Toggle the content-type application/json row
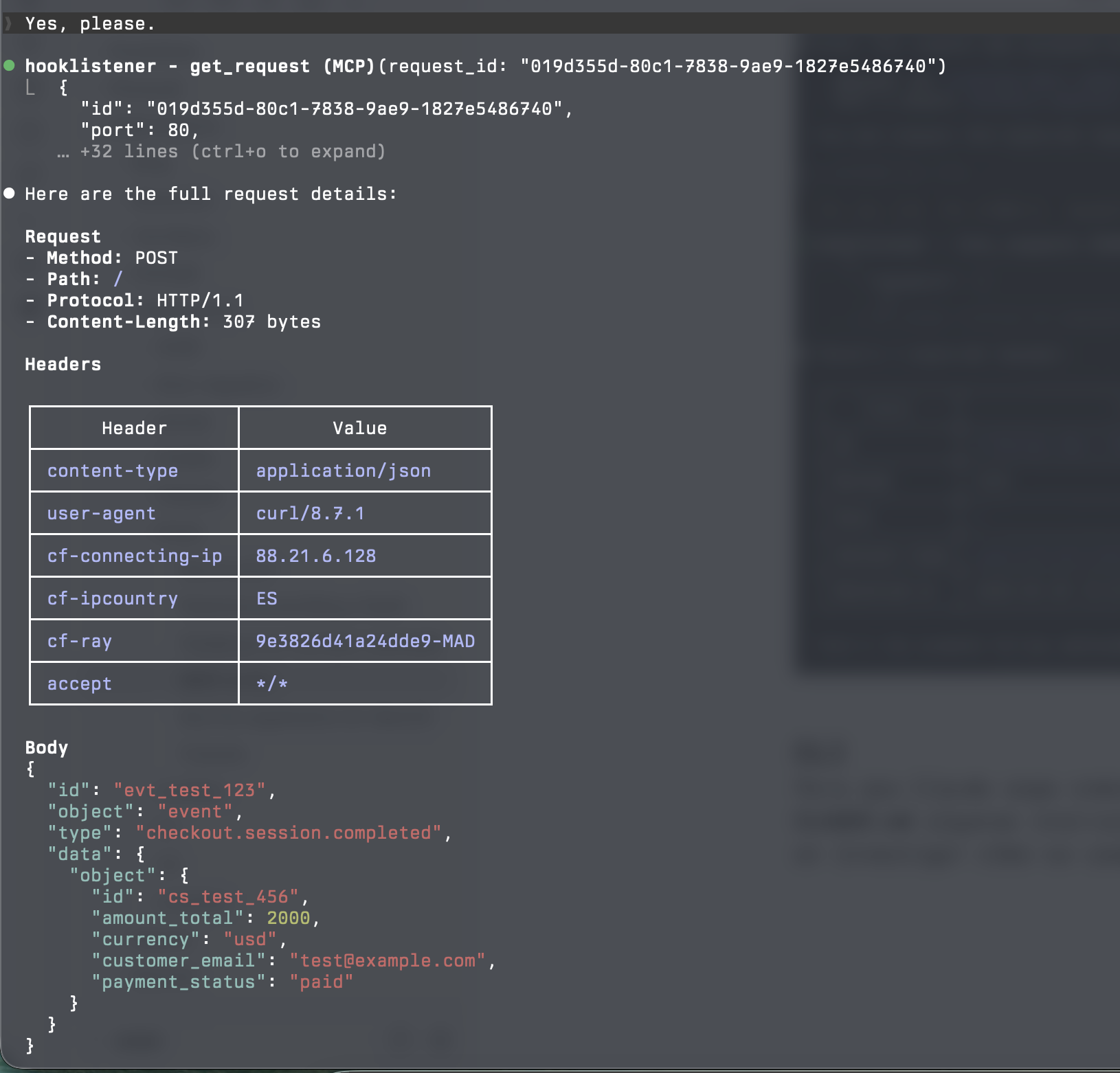This screenshot has width=1120, height=1073. [x=260, y=471]
